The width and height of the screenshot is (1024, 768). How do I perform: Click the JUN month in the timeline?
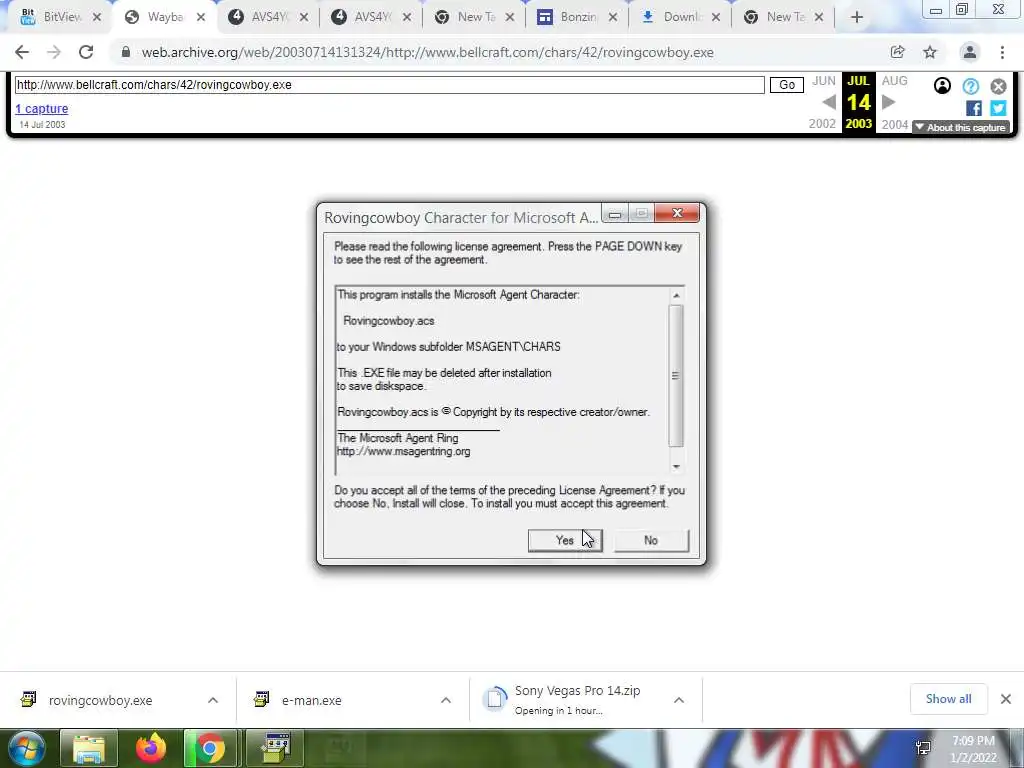(824, 81)
